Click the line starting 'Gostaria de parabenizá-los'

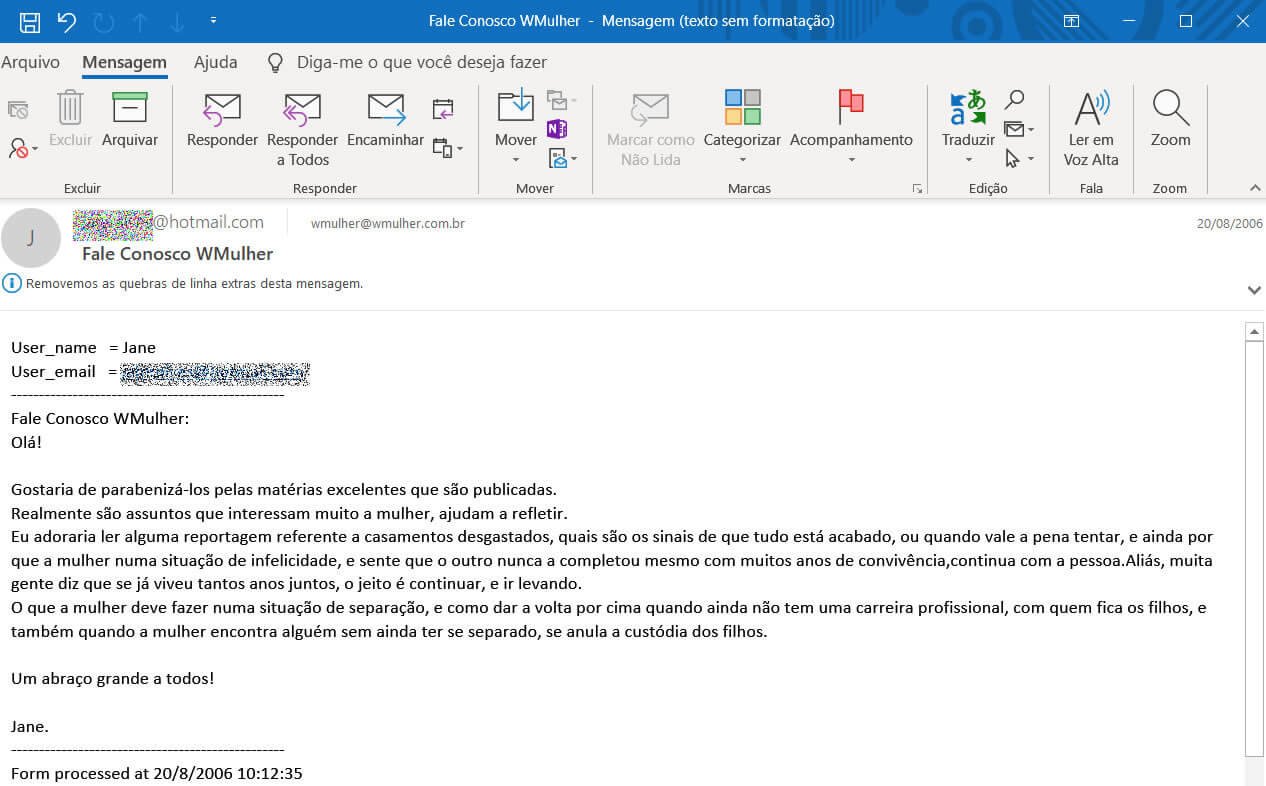(283, 490)
